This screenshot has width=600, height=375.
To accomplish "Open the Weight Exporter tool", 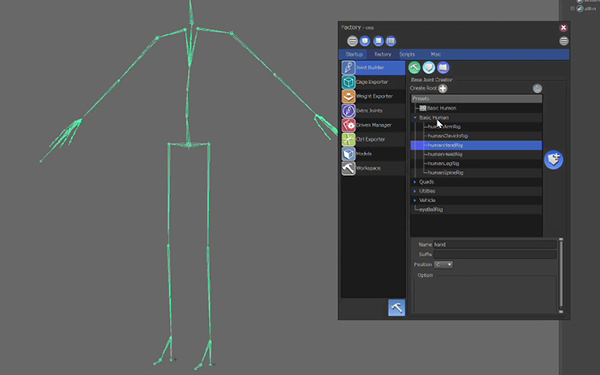I will pyautogui.click(x=373, y=96).
